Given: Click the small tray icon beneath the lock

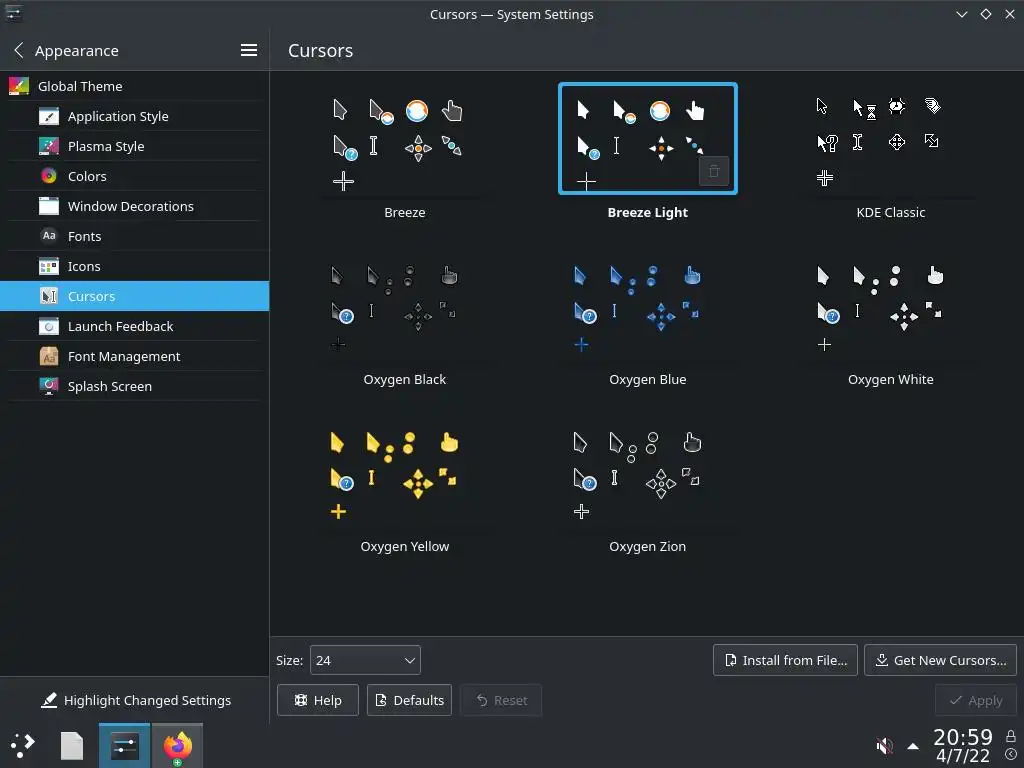Looking at the screenshot, I should click(x=1011, y=755).
